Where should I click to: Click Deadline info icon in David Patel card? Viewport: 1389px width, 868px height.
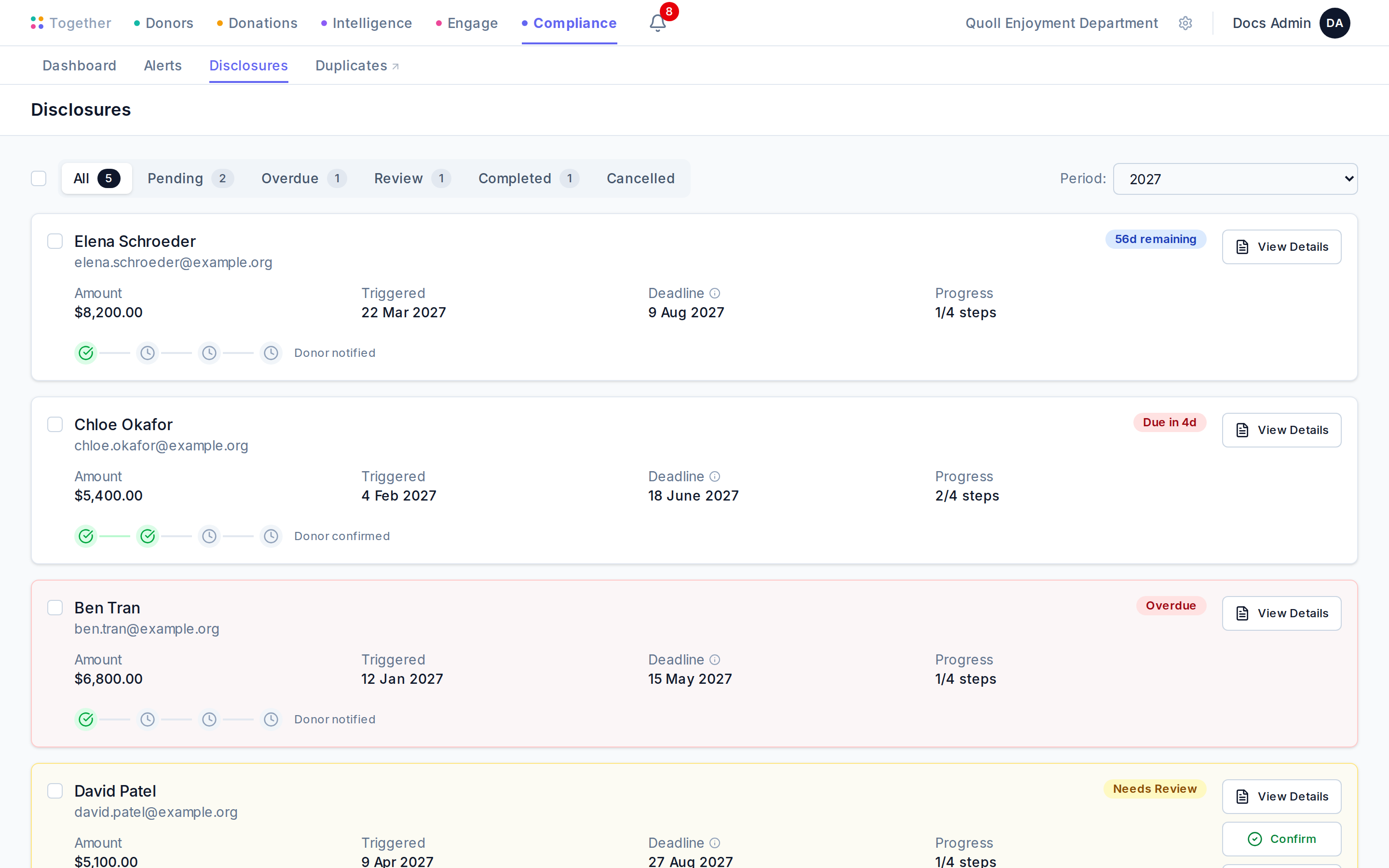tap(715, 843)
